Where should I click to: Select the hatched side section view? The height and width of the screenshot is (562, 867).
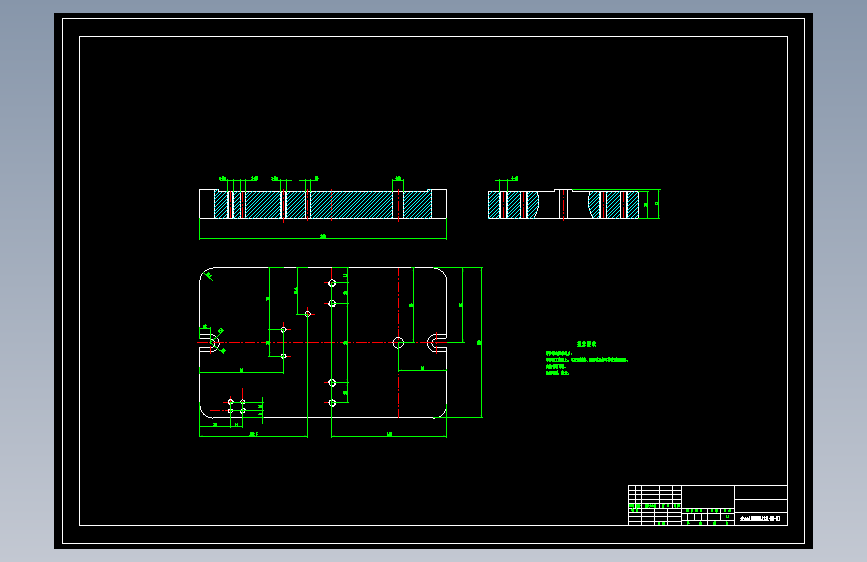click(x=563, y=204)
